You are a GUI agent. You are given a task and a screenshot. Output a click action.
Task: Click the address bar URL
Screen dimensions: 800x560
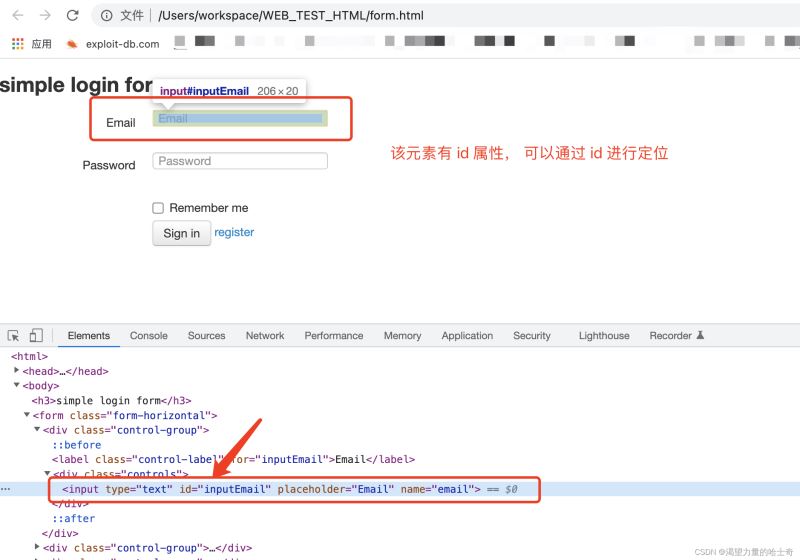(291, 16)
